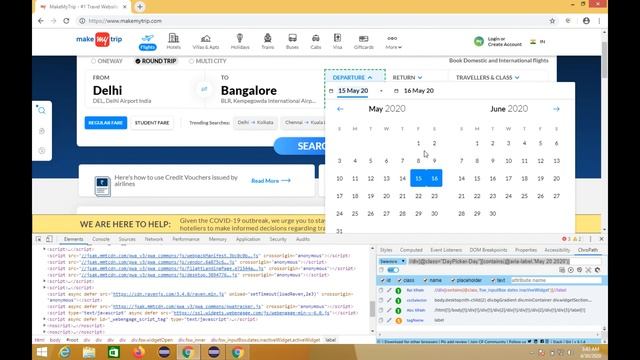640x360 pixels.
Task: Open the Login or Create Account menu
Action: tap(498, 41)
